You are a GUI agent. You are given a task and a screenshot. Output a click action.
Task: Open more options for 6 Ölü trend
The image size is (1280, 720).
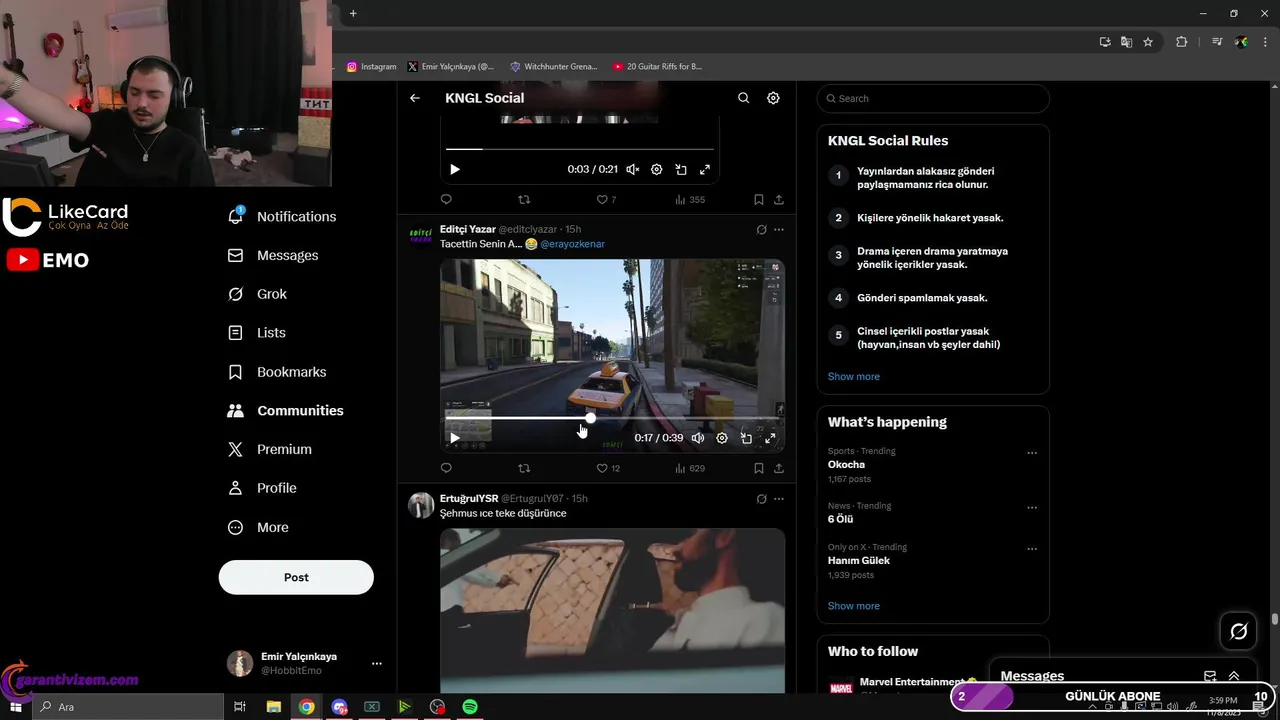click(x=1032, y=508)
